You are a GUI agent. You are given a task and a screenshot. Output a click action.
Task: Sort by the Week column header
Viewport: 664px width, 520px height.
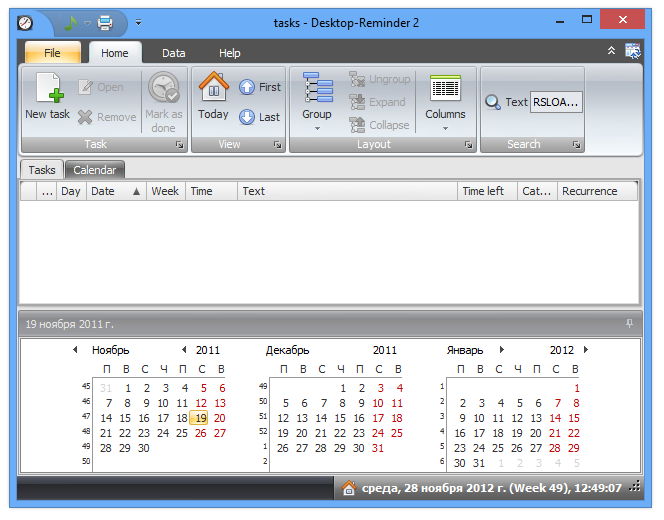click(x=166, y=191)
